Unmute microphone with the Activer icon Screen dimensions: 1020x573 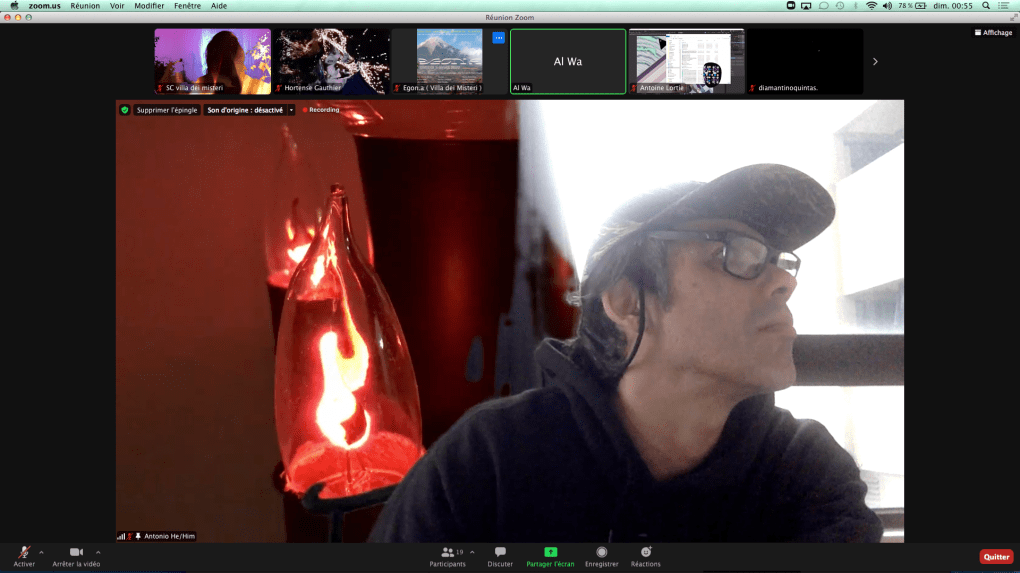(24, 552)
